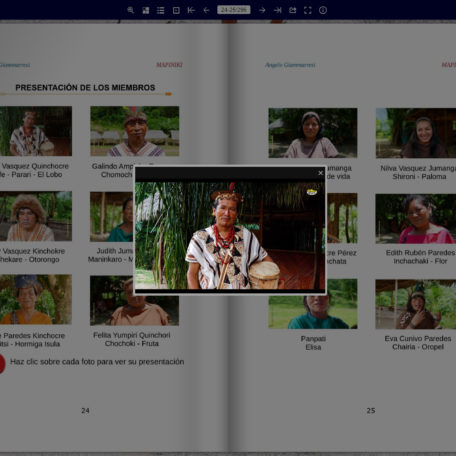This screenshot has height=456, width=456.
Task: Click the share icon in toolbar
Action: point(293,10)
